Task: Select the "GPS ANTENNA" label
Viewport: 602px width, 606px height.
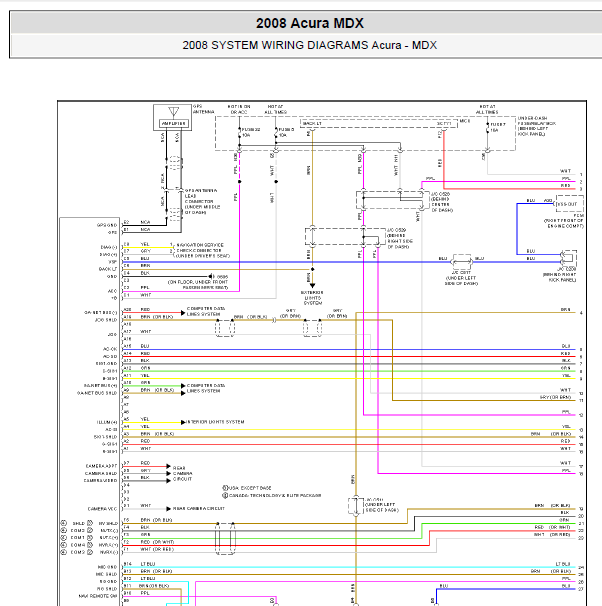Action: tap(204, 109)
